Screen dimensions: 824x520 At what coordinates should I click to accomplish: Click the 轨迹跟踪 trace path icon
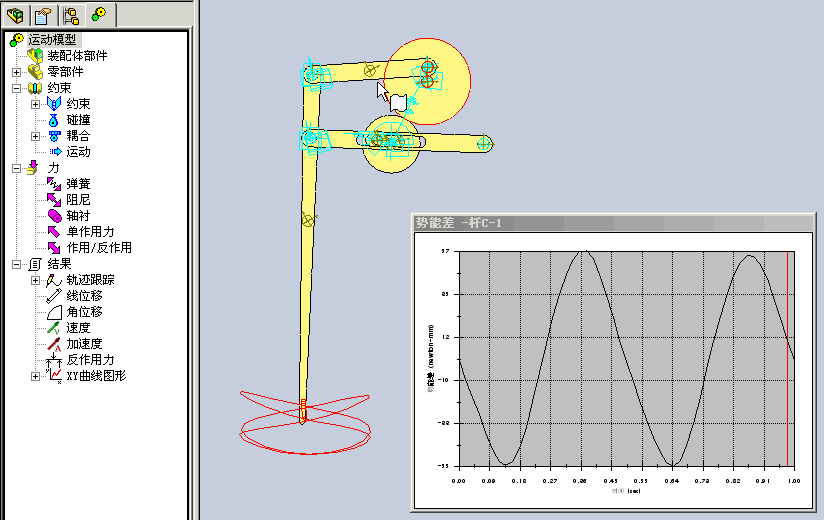coord(54,280)
